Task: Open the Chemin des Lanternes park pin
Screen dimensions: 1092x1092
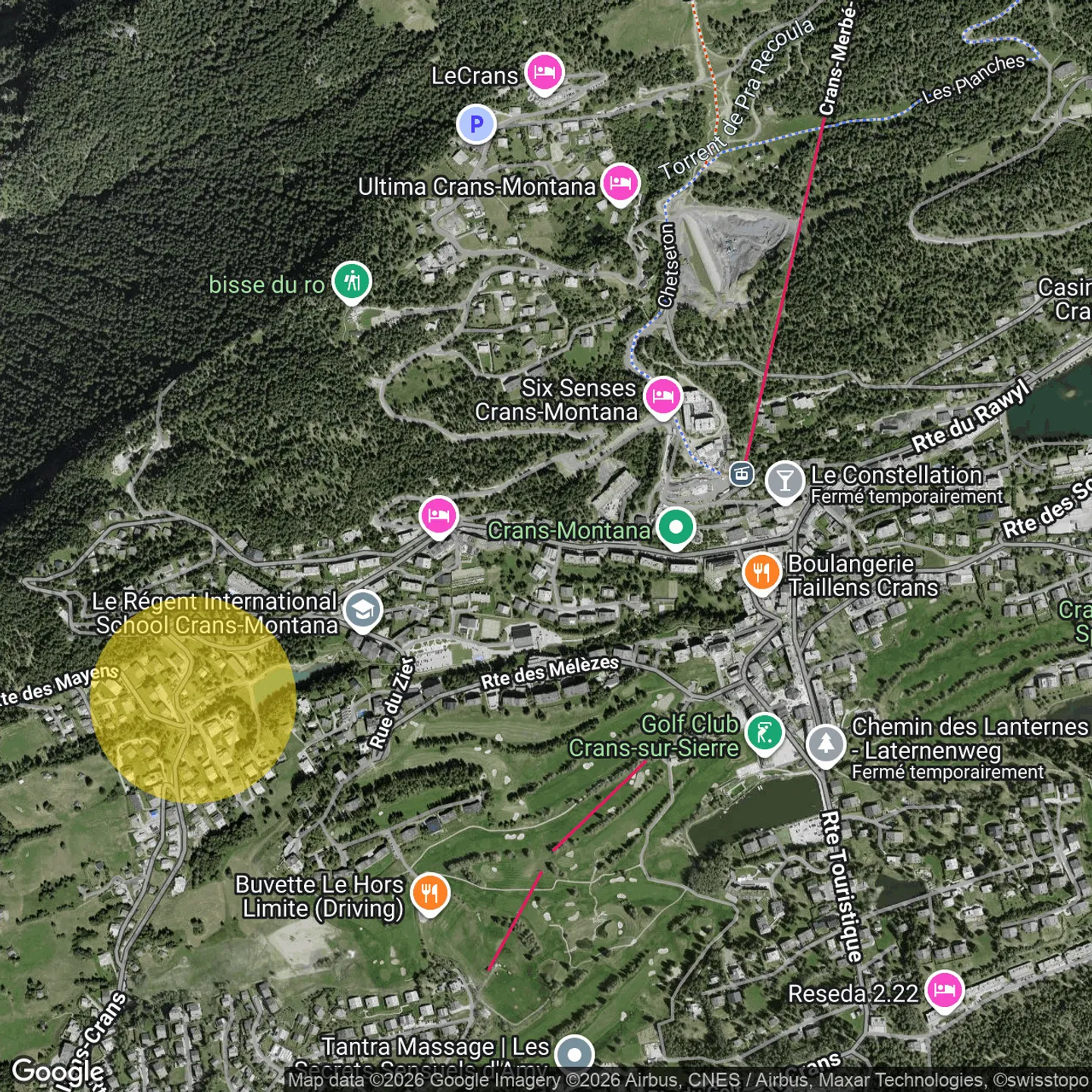Action: [x=826, y=745]
